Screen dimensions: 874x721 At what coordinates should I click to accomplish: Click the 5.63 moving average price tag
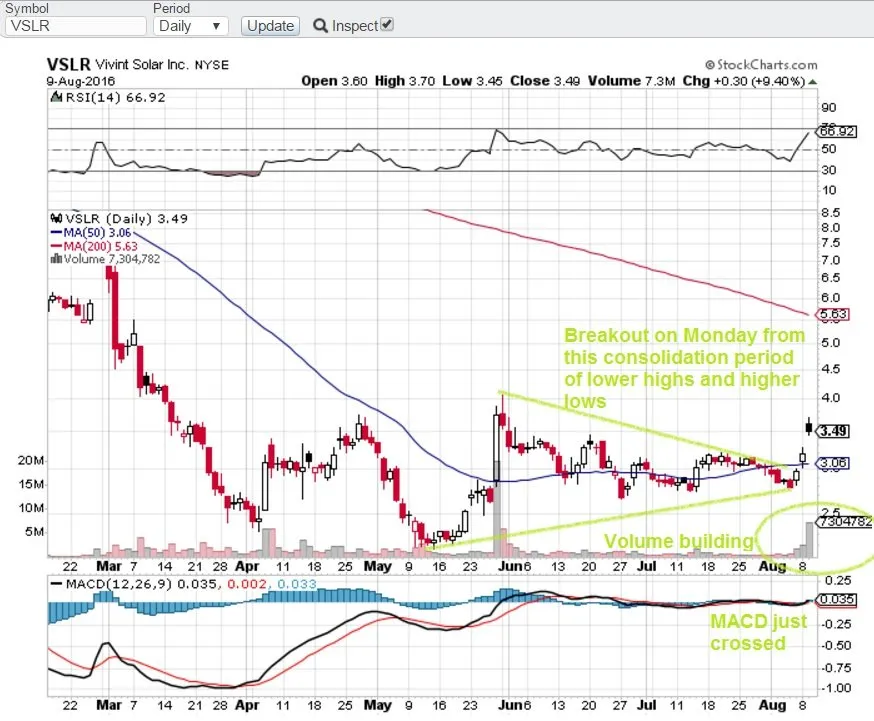833,315
